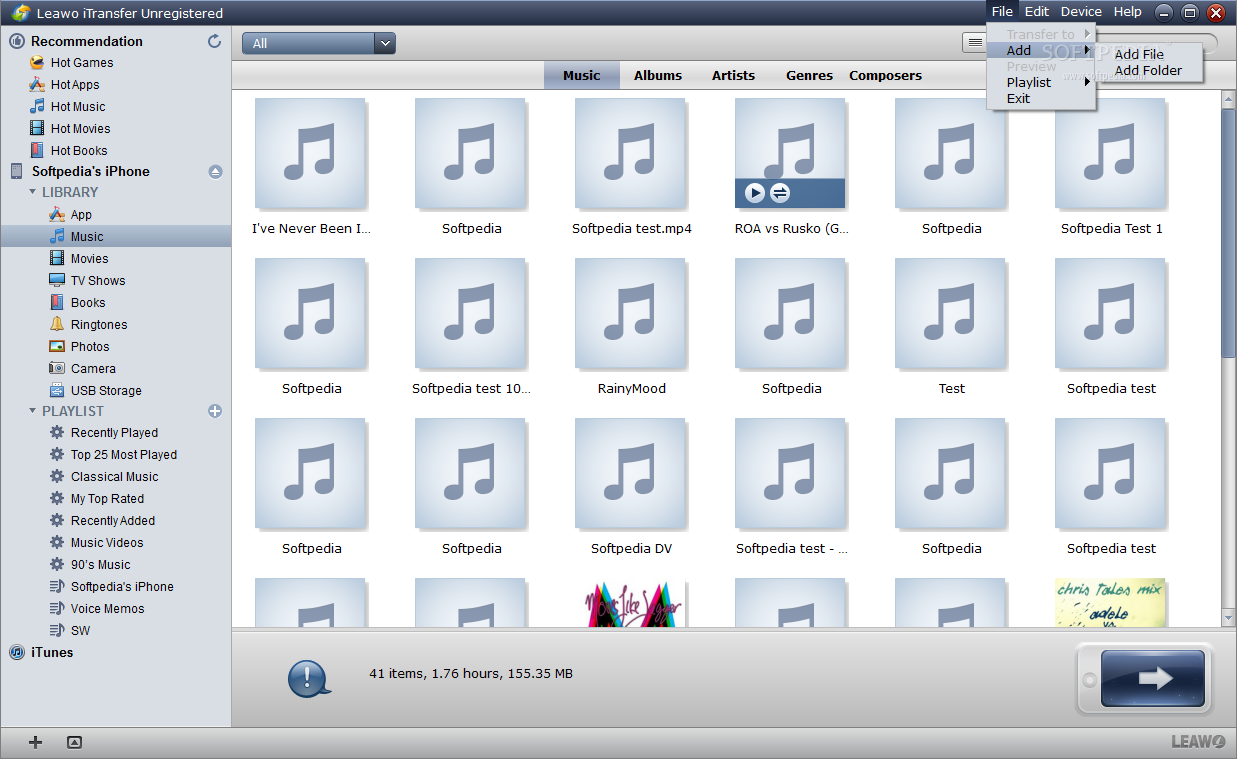
Task: Open the SW playlist
Action: (x=80, y=631)
